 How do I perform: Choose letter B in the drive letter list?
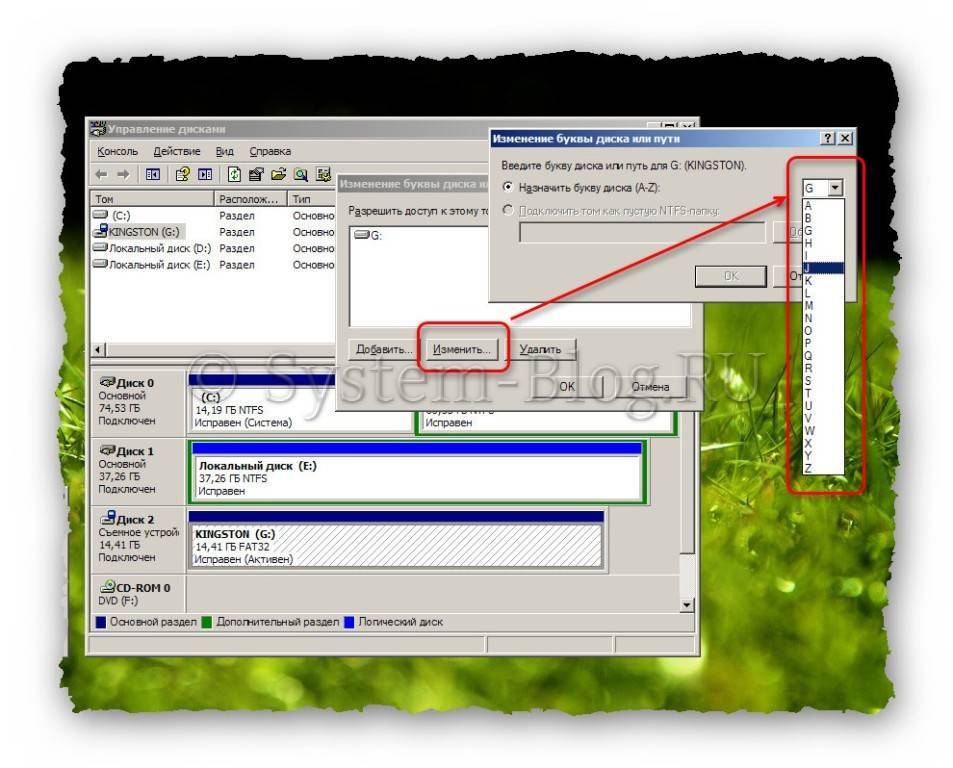click(822, 218)
